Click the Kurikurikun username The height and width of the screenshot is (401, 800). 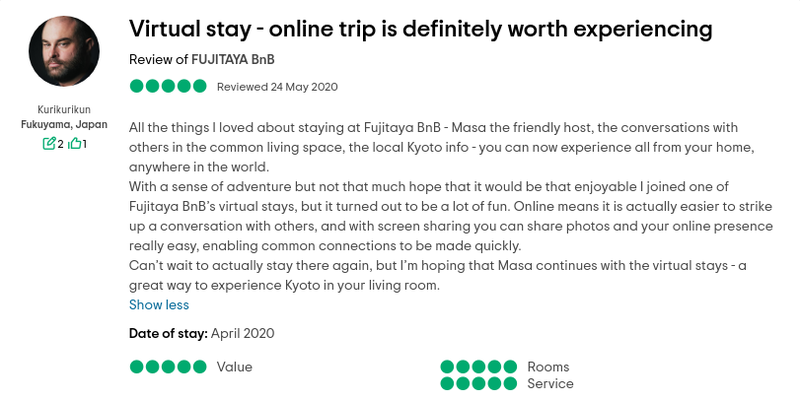(x=64, y=109)
